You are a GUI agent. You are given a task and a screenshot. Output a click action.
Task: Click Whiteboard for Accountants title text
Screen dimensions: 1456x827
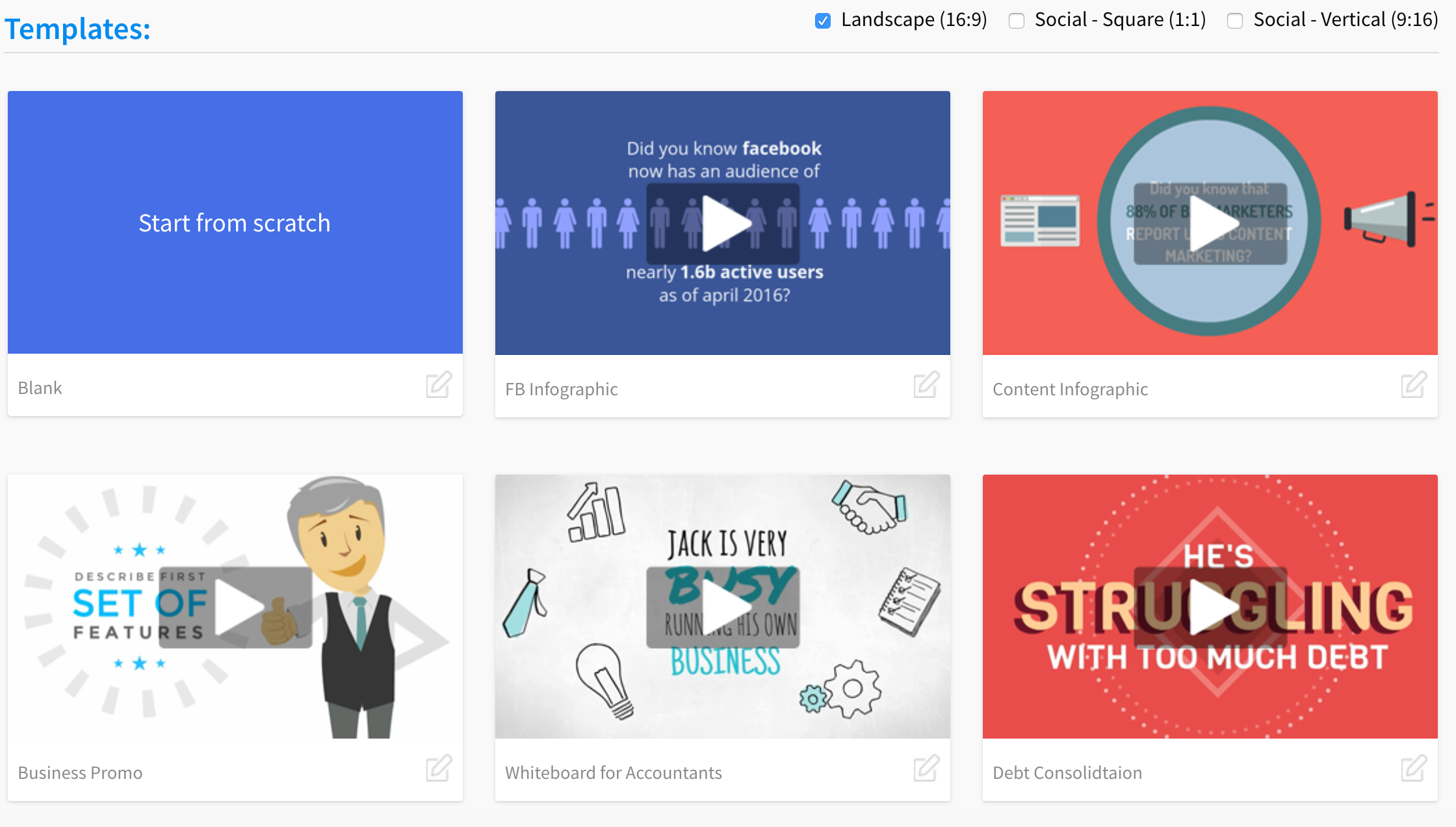coord(614,773)
